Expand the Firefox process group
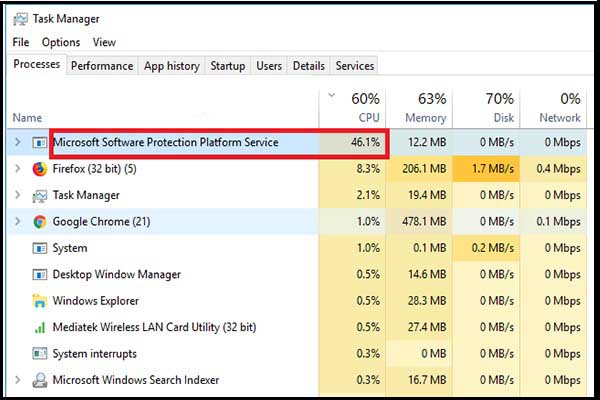The height and width of the screenshot is (400, 600). pos(17,169)
